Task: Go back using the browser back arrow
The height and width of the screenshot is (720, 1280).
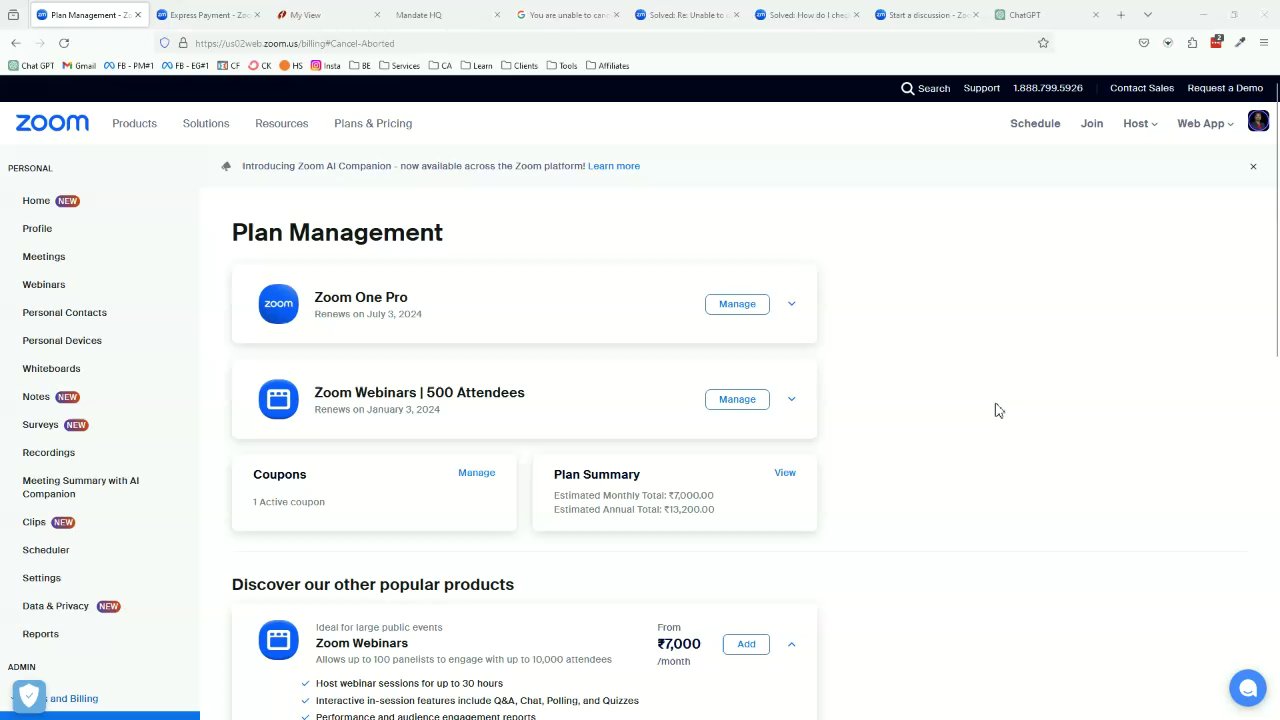Action: (x=16, y=43)
